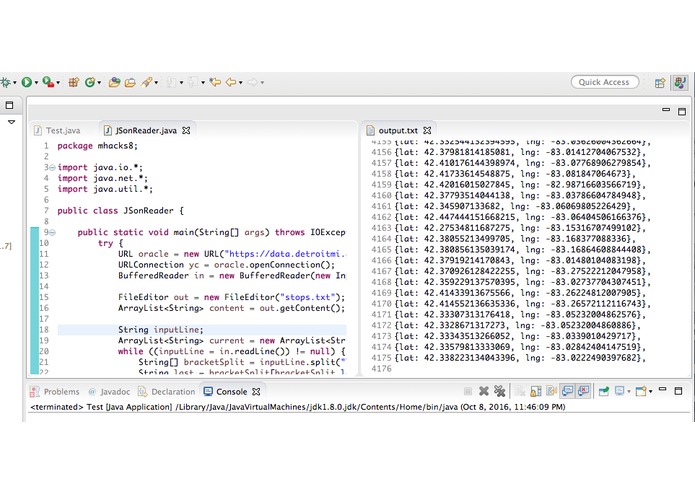Click the Open Console icon
This screenshot has width=695, height=494.
640,391
